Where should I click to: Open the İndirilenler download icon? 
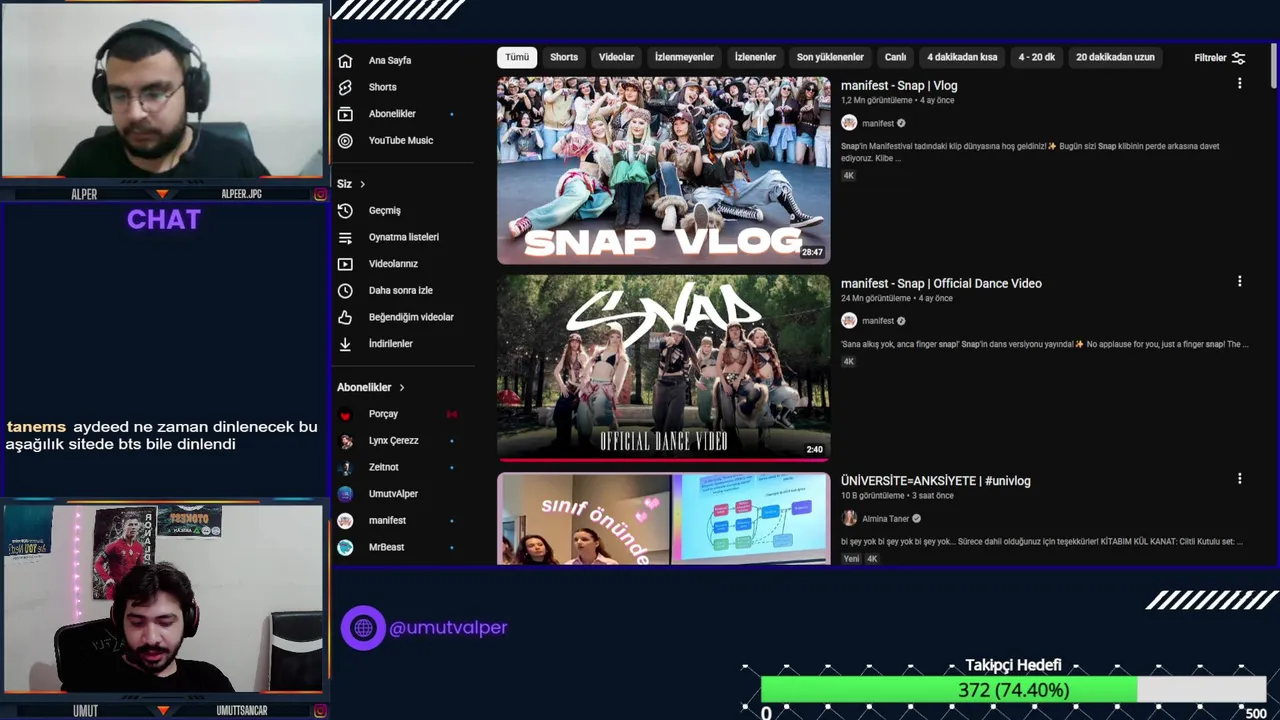345,344
